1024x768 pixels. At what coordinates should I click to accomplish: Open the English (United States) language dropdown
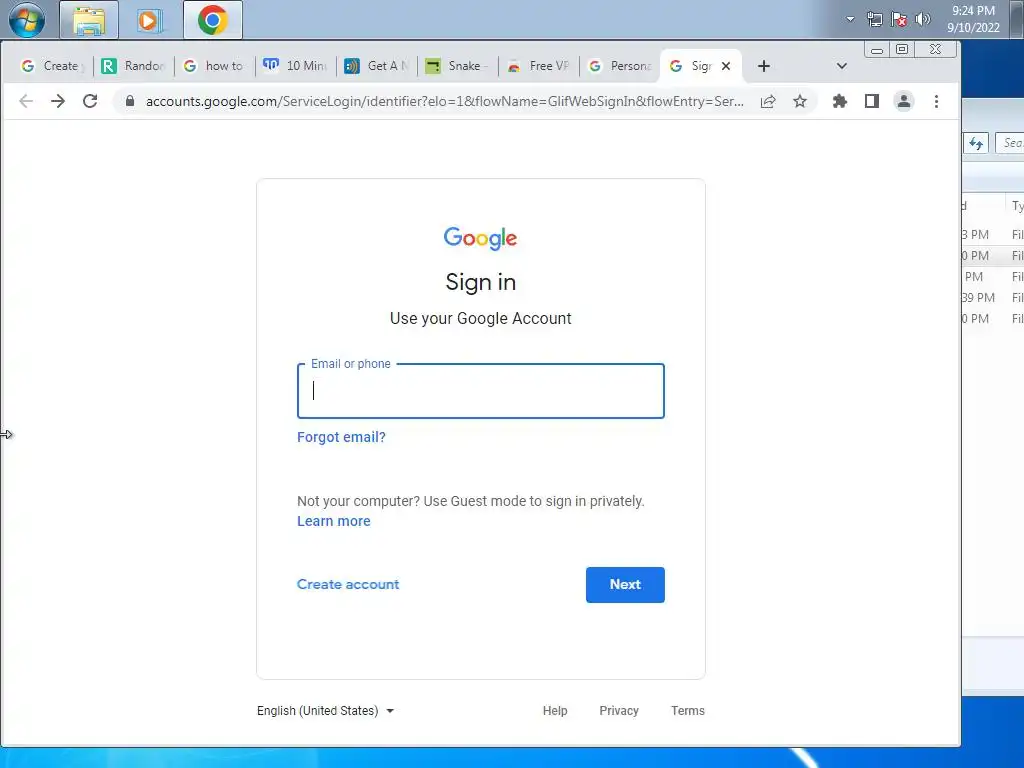pyautogui.click(x=325, y=711)
